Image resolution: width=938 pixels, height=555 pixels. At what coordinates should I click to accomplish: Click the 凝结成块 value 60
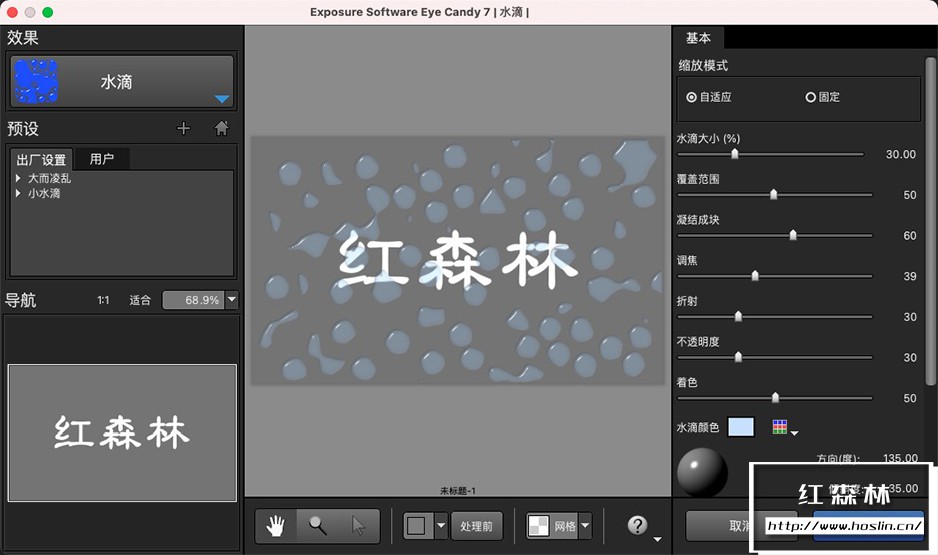[x=909, y=236]
